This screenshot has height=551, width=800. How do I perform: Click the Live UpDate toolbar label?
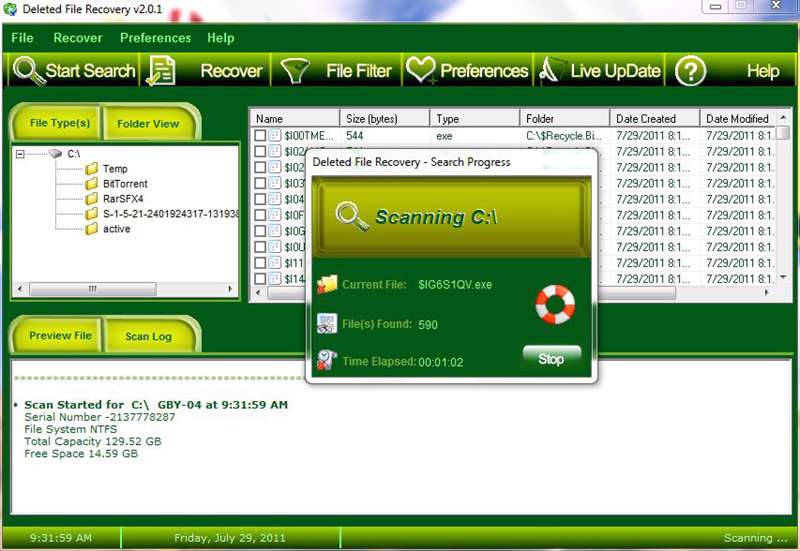(x=616, y=71)
